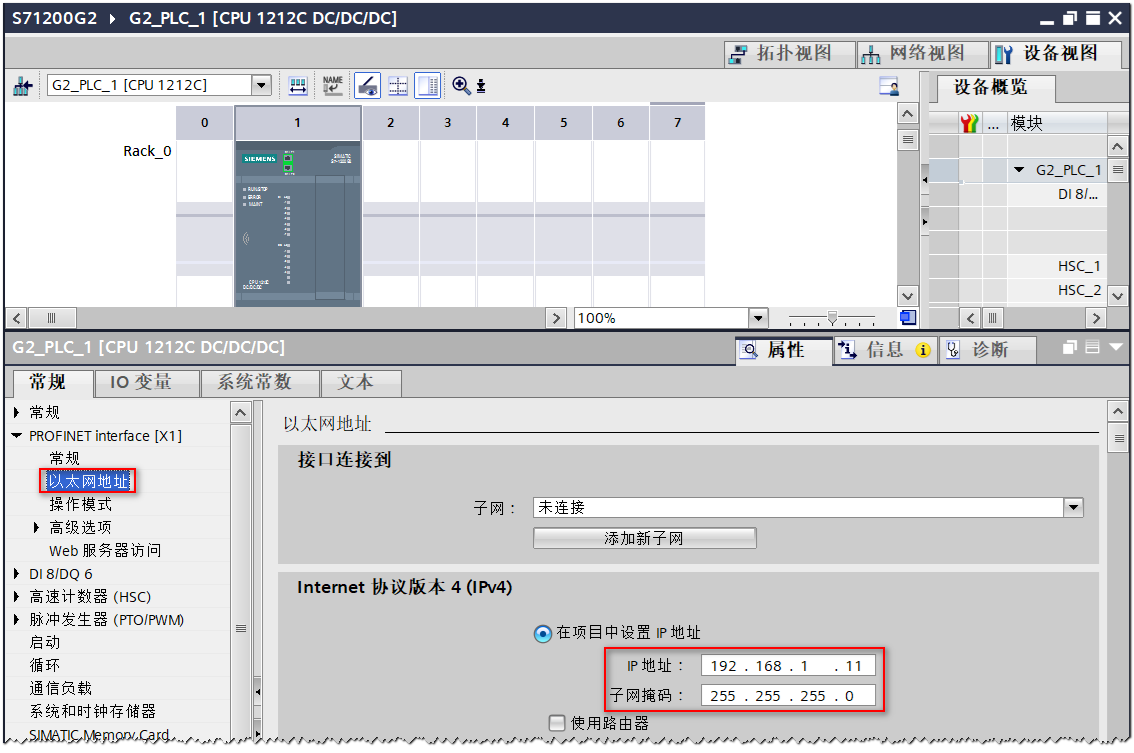1134x753 pixels.
Task: Click the yellow info icon on 信息 tab
Action: [922, 350]
